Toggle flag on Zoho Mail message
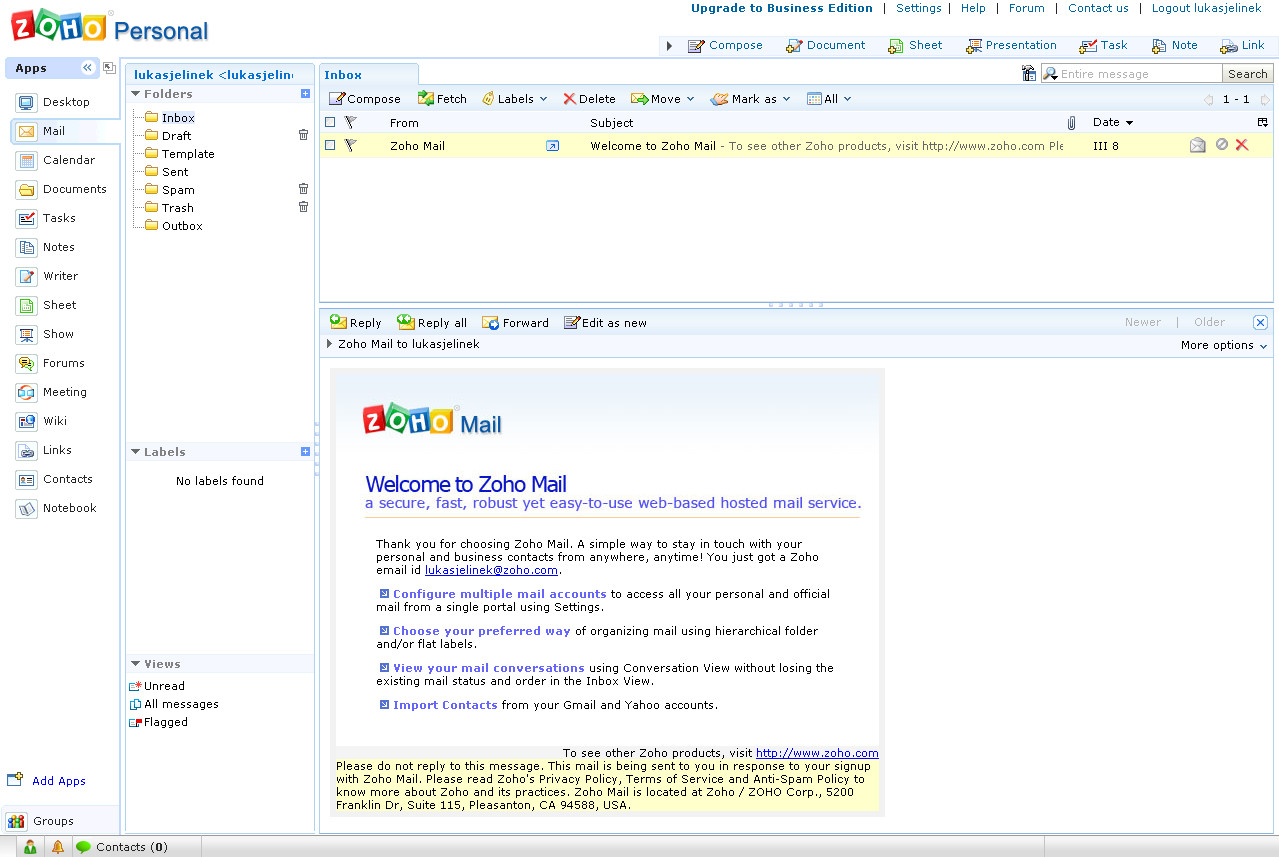This screenshot has height=857, width=1279. click(x=350, y=145)
